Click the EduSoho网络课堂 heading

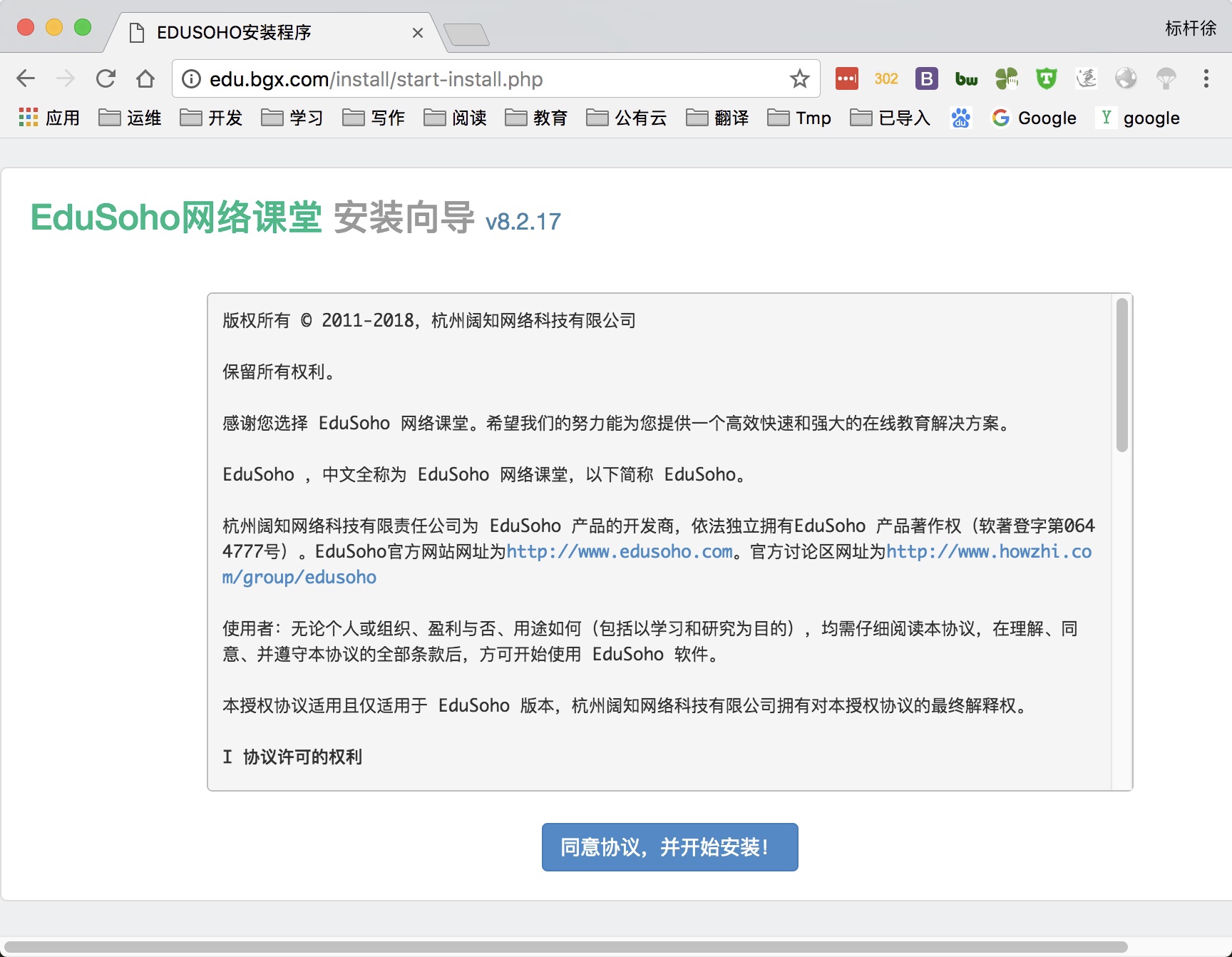[x=176, y=217]
